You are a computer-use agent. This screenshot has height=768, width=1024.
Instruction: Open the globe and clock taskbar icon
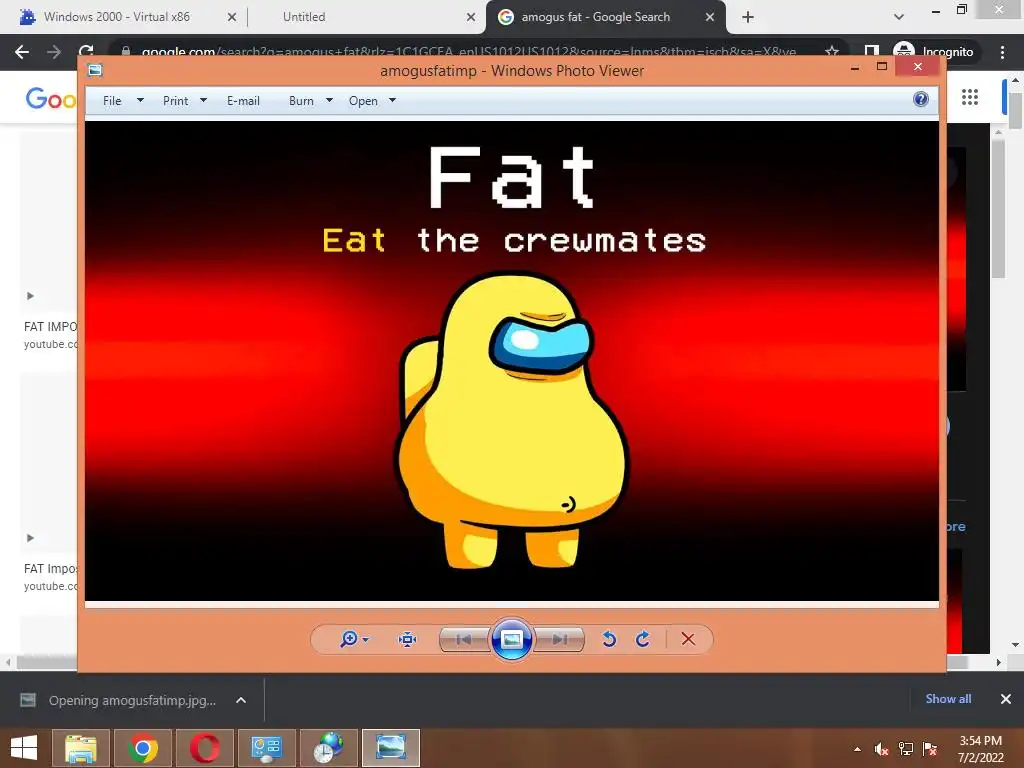pos(328,748)
